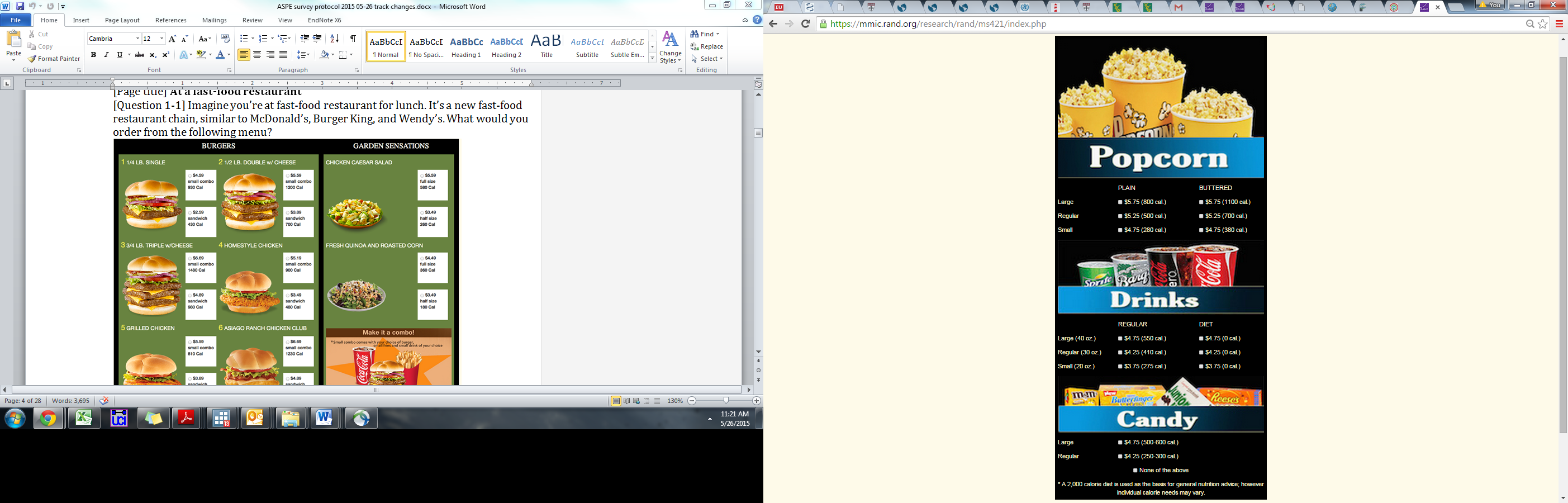Click the Word zoom slider handle
The height and width of the screenshot is (503, 1568).
[725, 401]
